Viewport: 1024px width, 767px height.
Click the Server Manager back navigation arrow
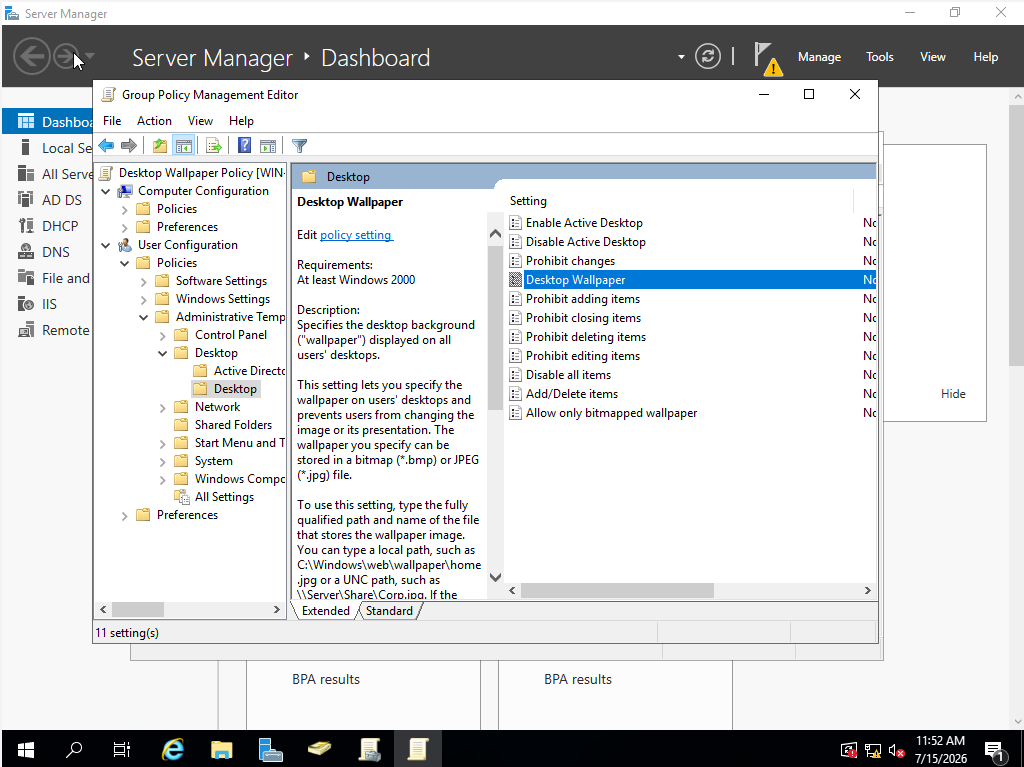pos(31,57)
